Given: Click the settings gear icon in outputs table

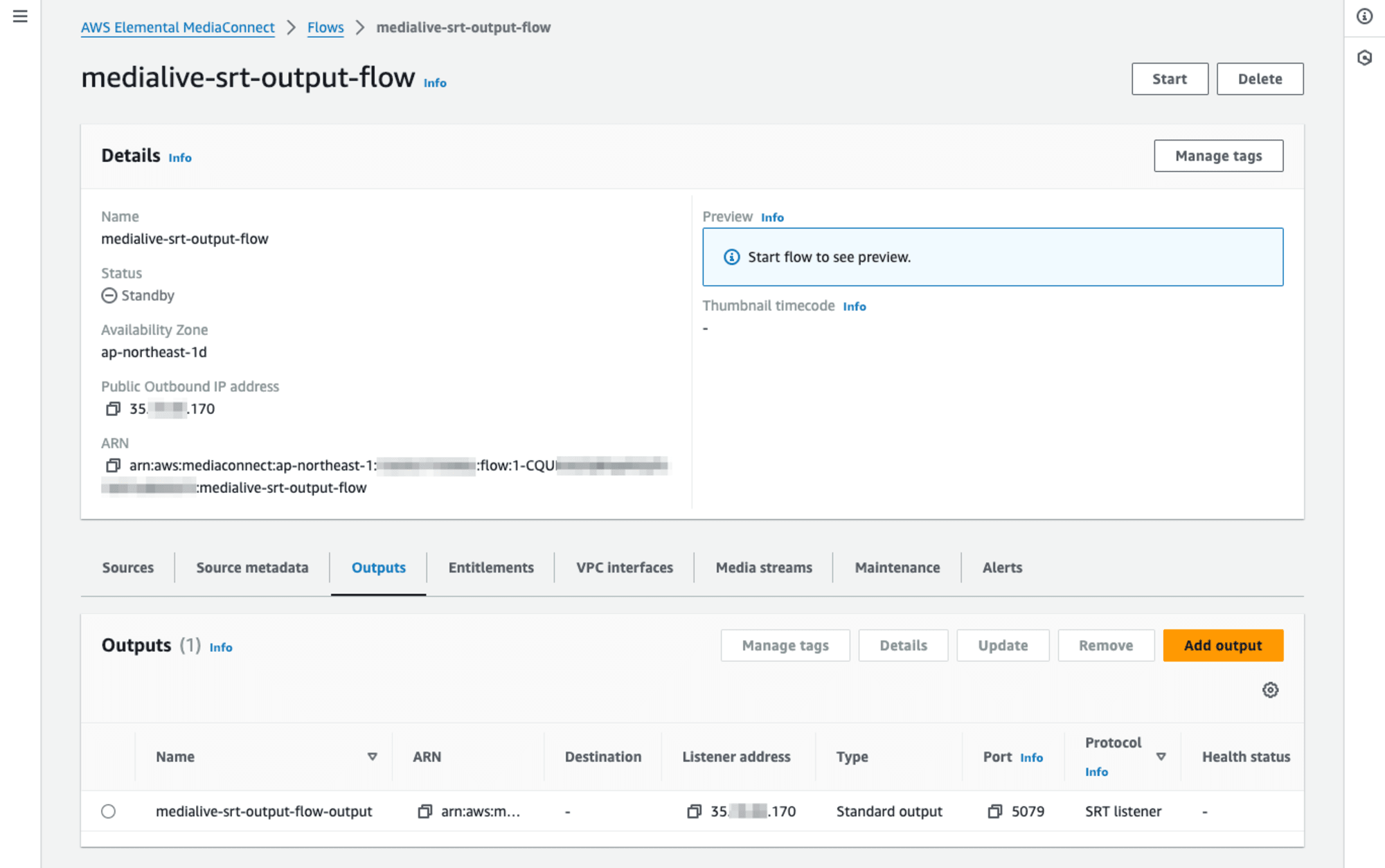Looking at the screenshot, I should 1270,690.
